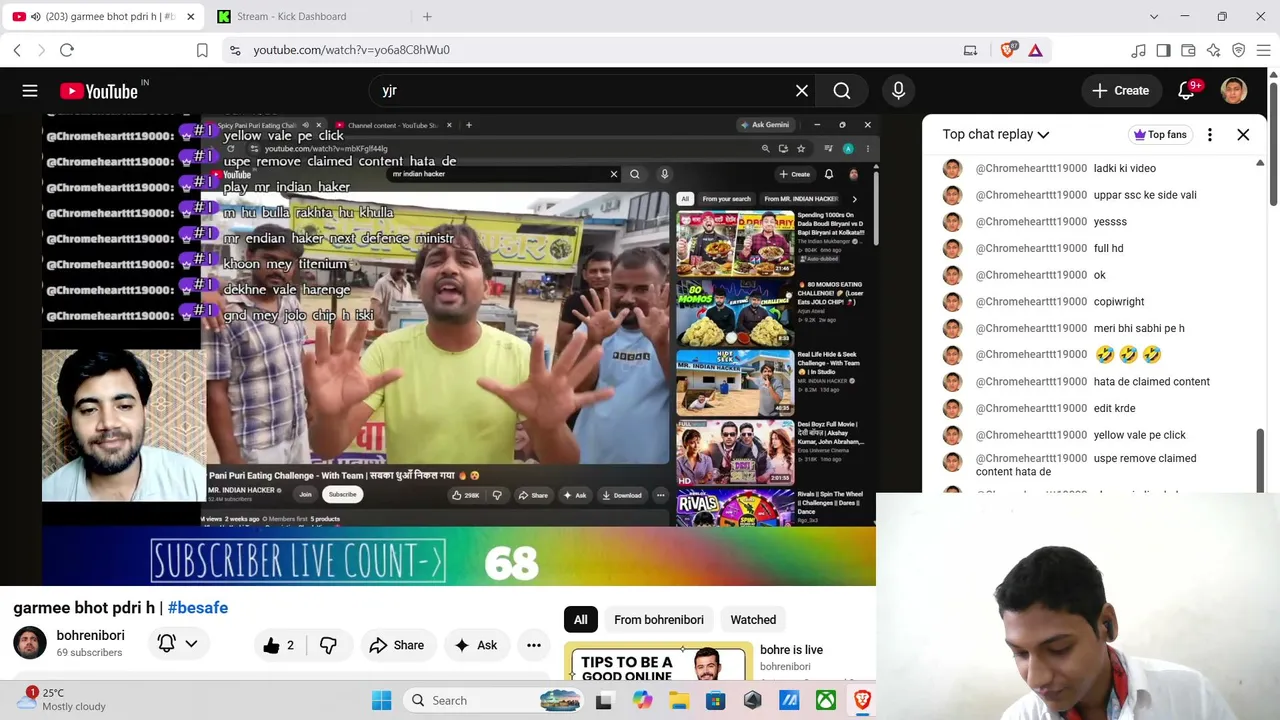Close the garmee bhot pdri h tab

coord(190,16)
